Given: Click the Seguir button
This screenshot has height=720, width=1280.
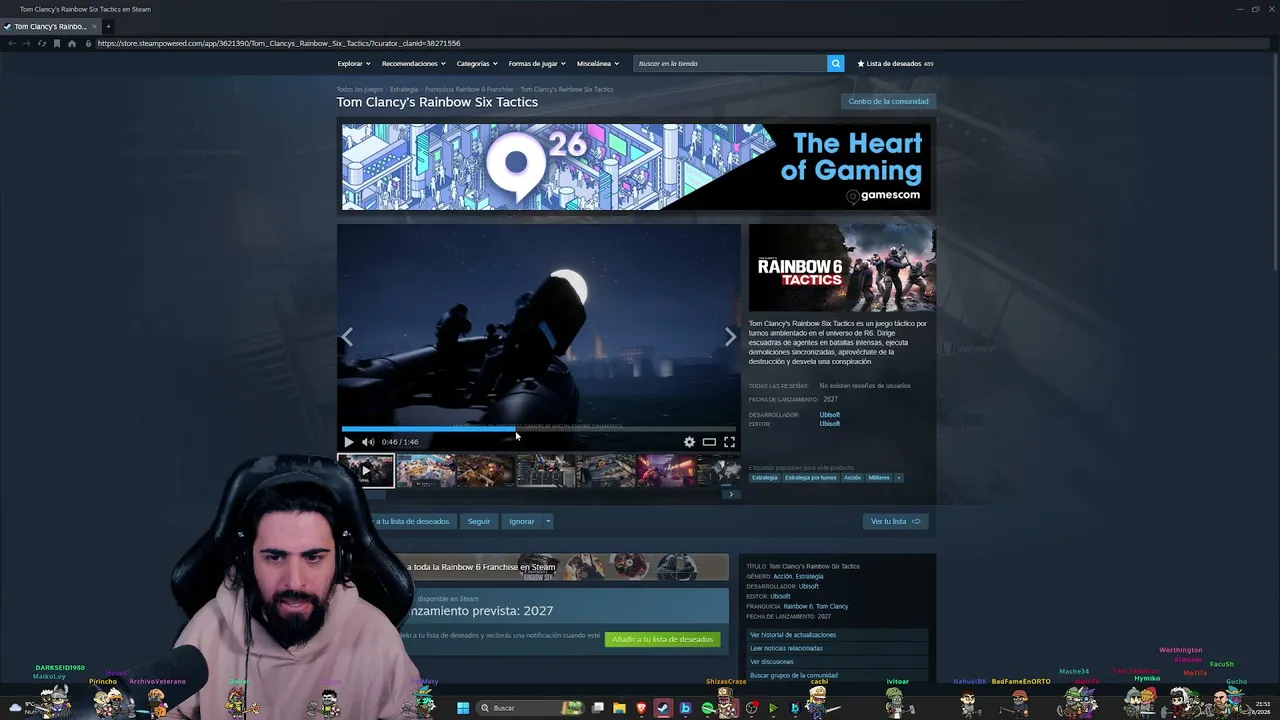Looking at the screenshot, I should click(x=479, y=521).
